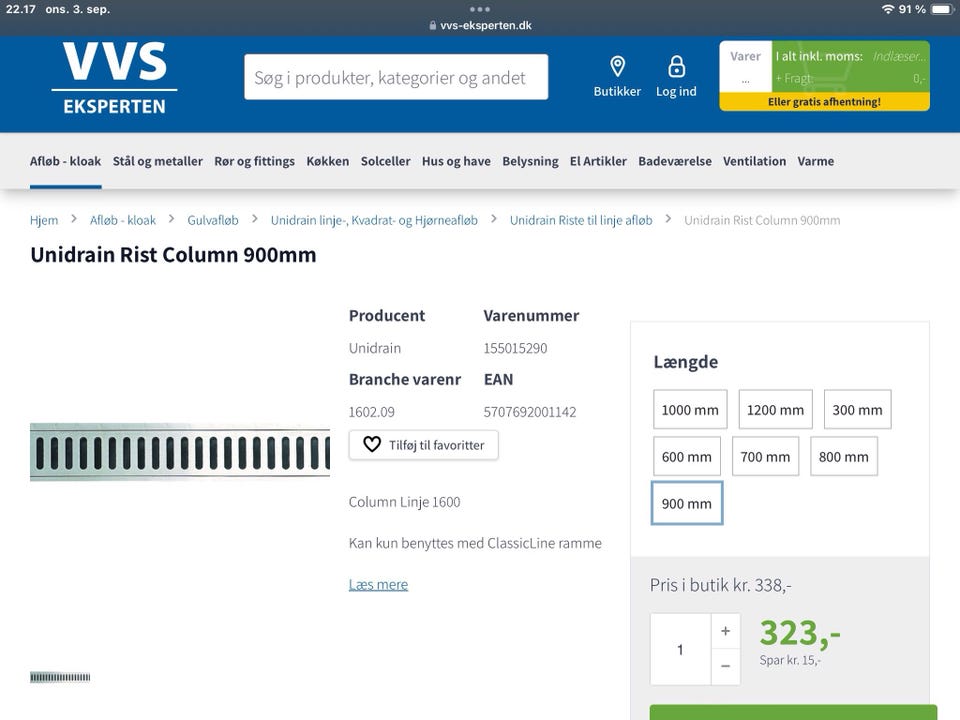Click Læs mere link

point(378,584)
